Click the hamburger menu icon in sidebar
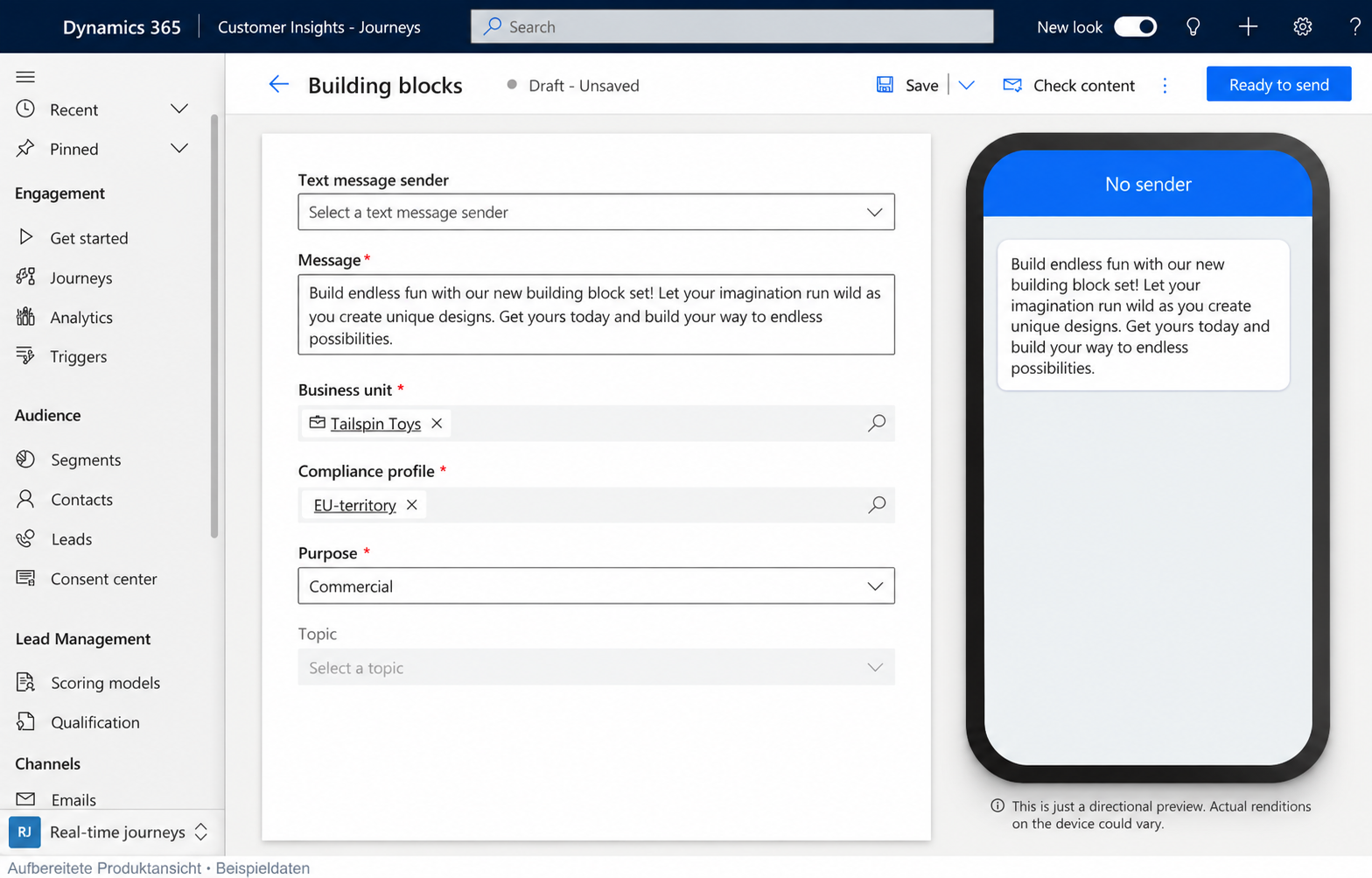The image size is (1372, 878). (25, 77)
